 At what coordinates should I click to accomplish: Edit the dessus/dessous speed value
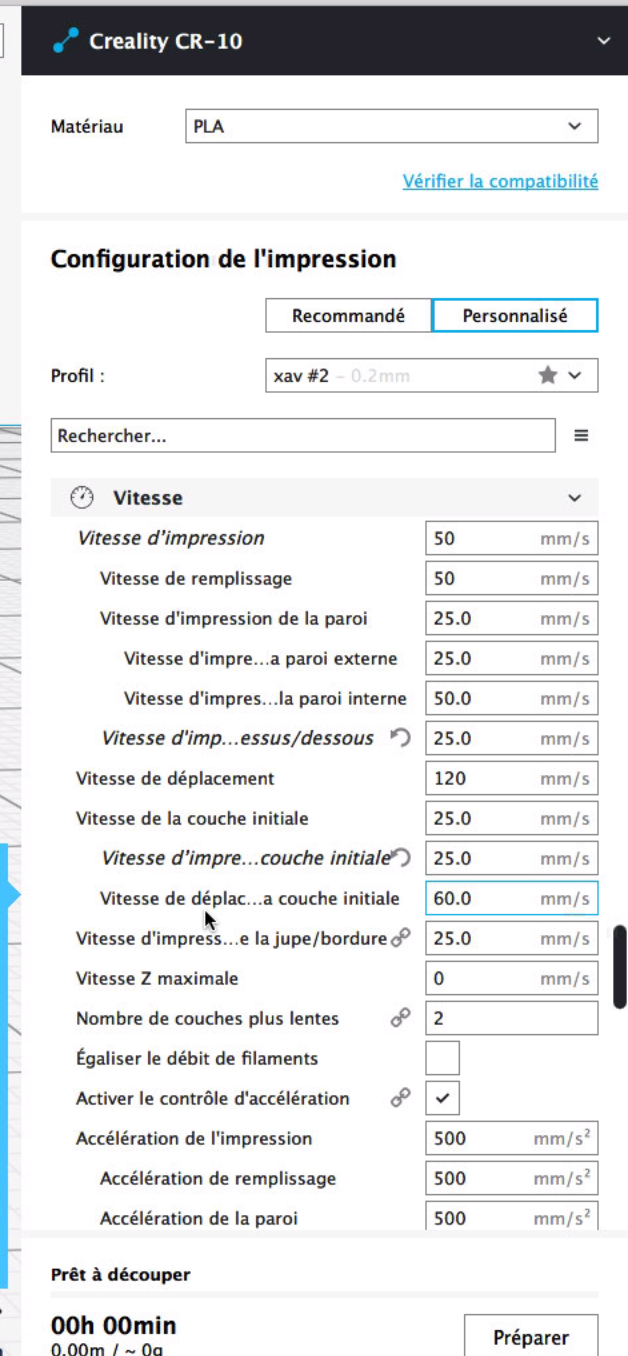(512, 738)
